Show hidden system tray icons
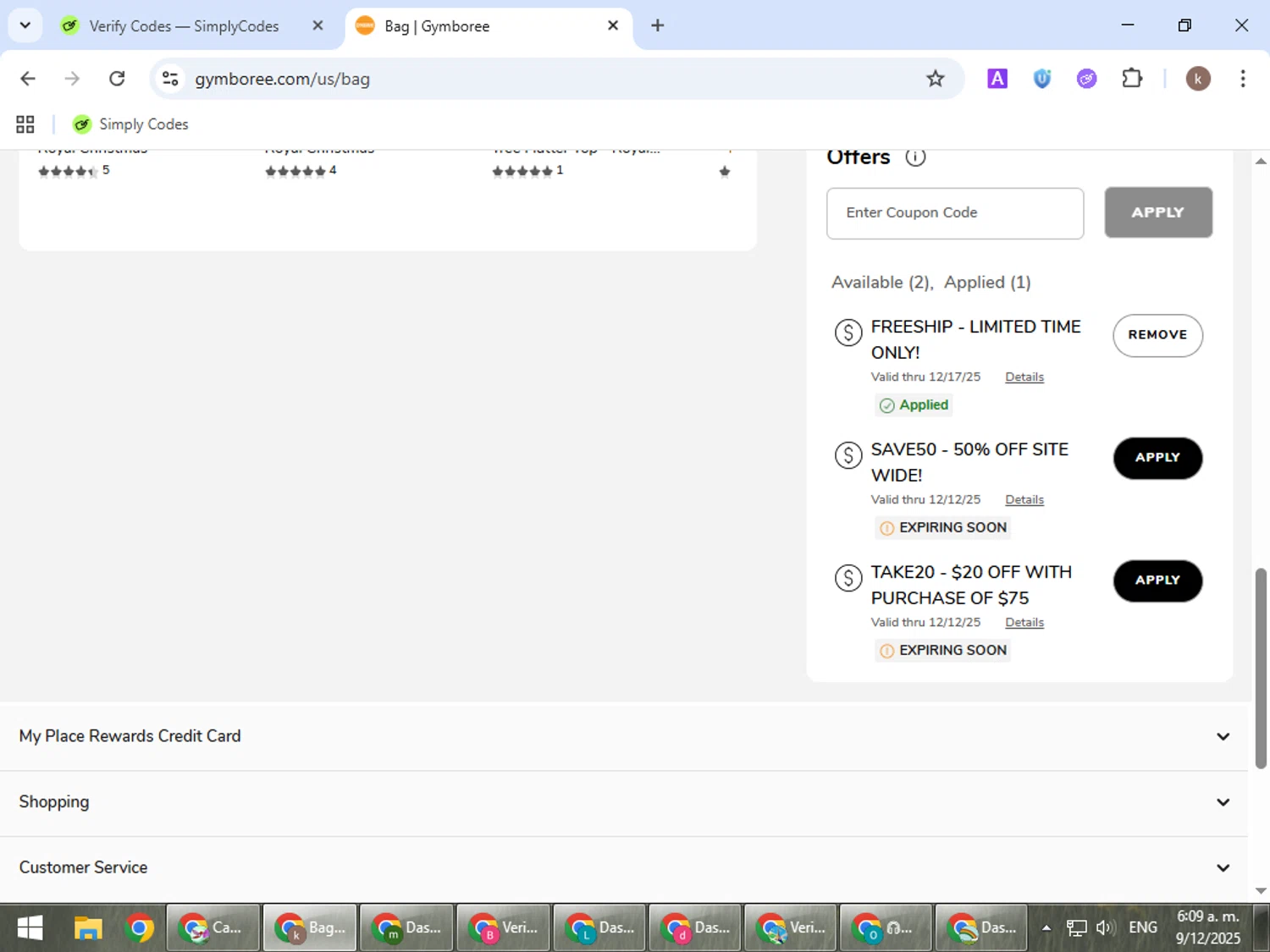This screenshot has width=1270, height=952. tap(1046, 928)
